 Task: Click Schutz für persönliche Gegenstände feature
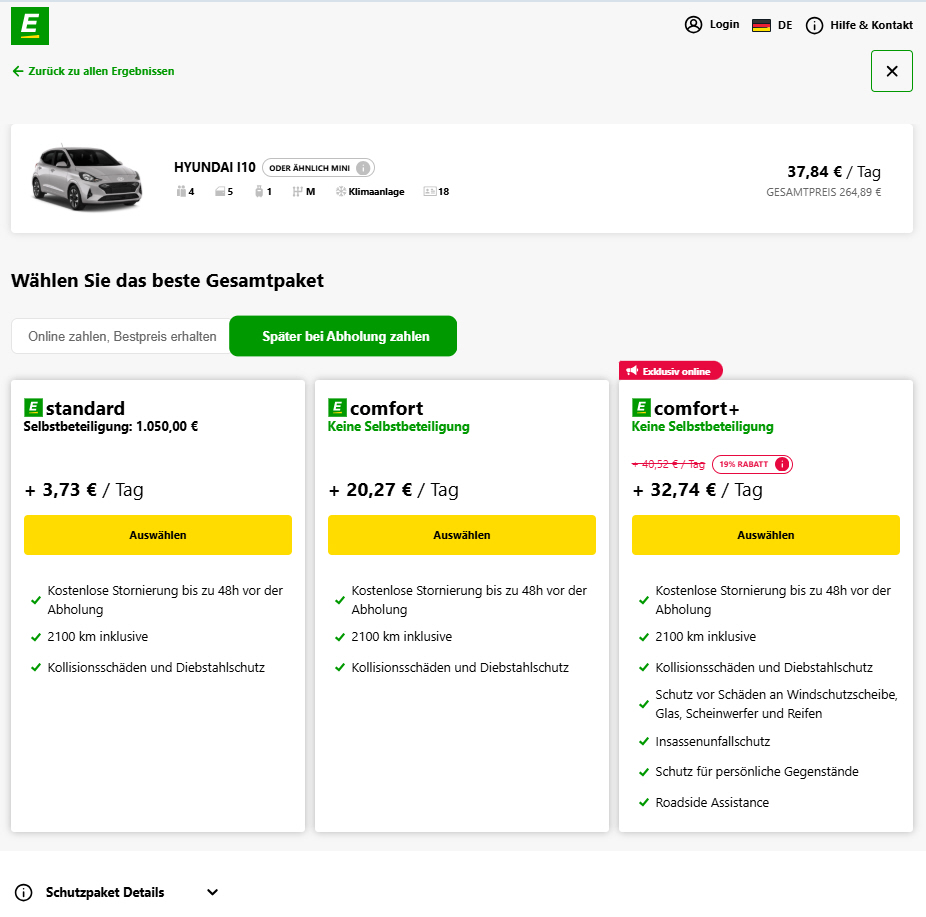[x=757, y=772]
